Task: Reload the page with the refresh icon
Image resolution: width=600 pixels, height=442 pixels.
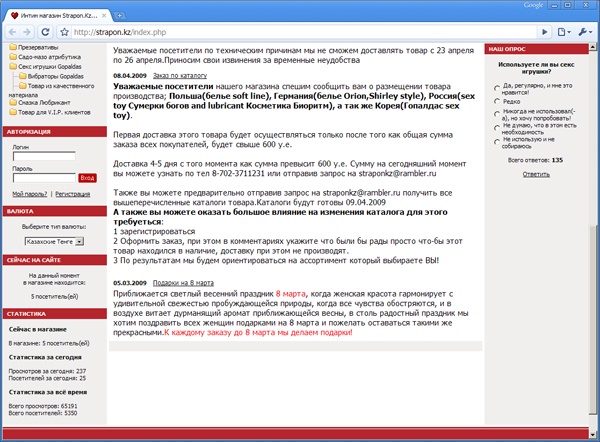Action: click(x=45, y=32)
